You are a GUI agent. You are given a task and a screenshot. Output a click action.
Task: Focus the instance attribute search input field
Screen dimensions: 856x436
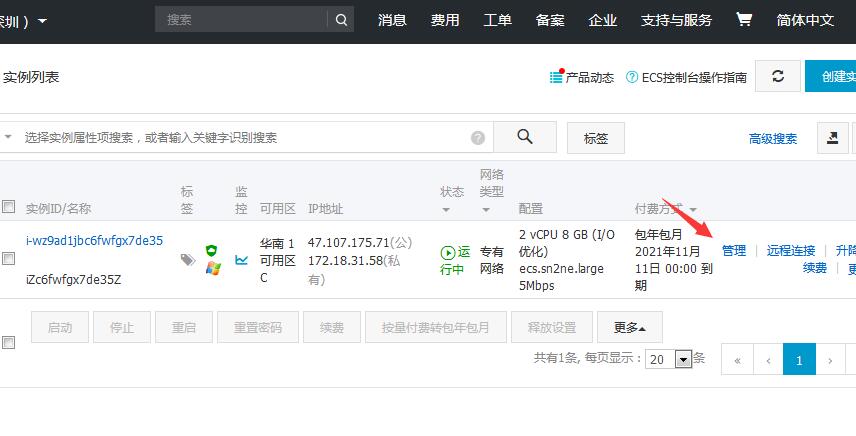tap(240, 138)
